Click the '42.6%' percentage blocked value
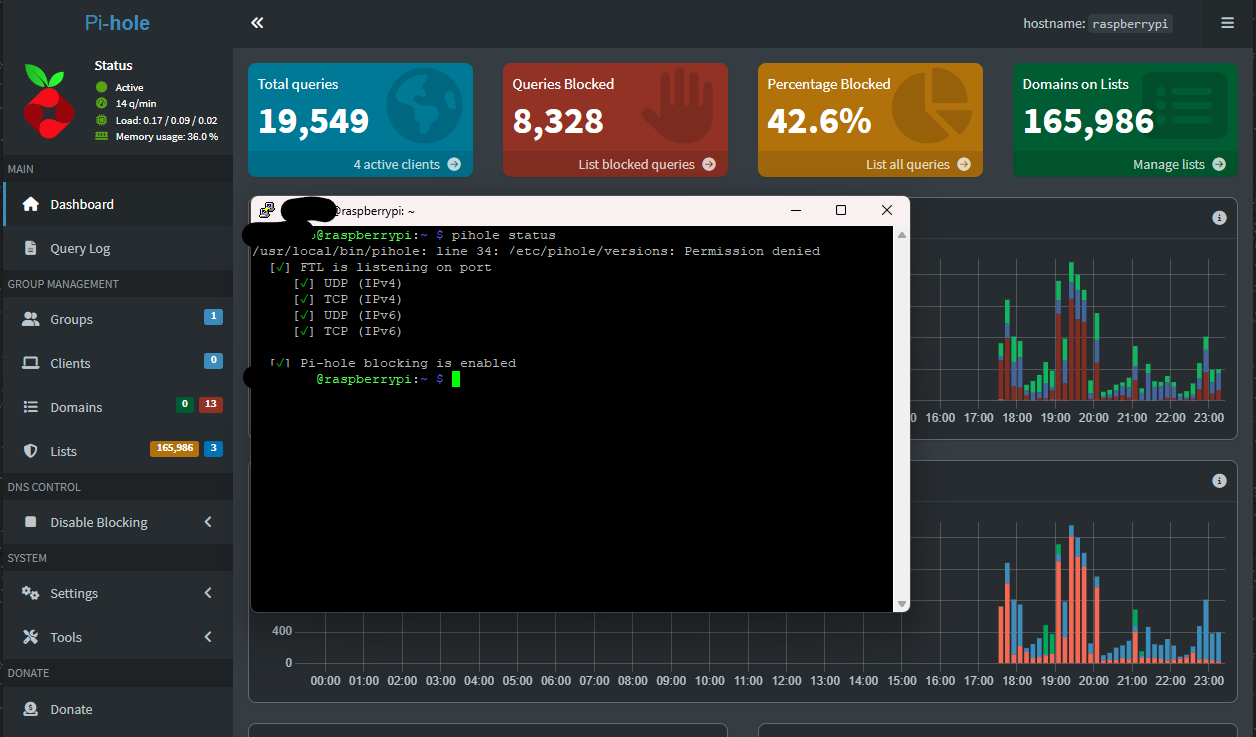This screenshot has height=737, width=1256. pos(819,121)
